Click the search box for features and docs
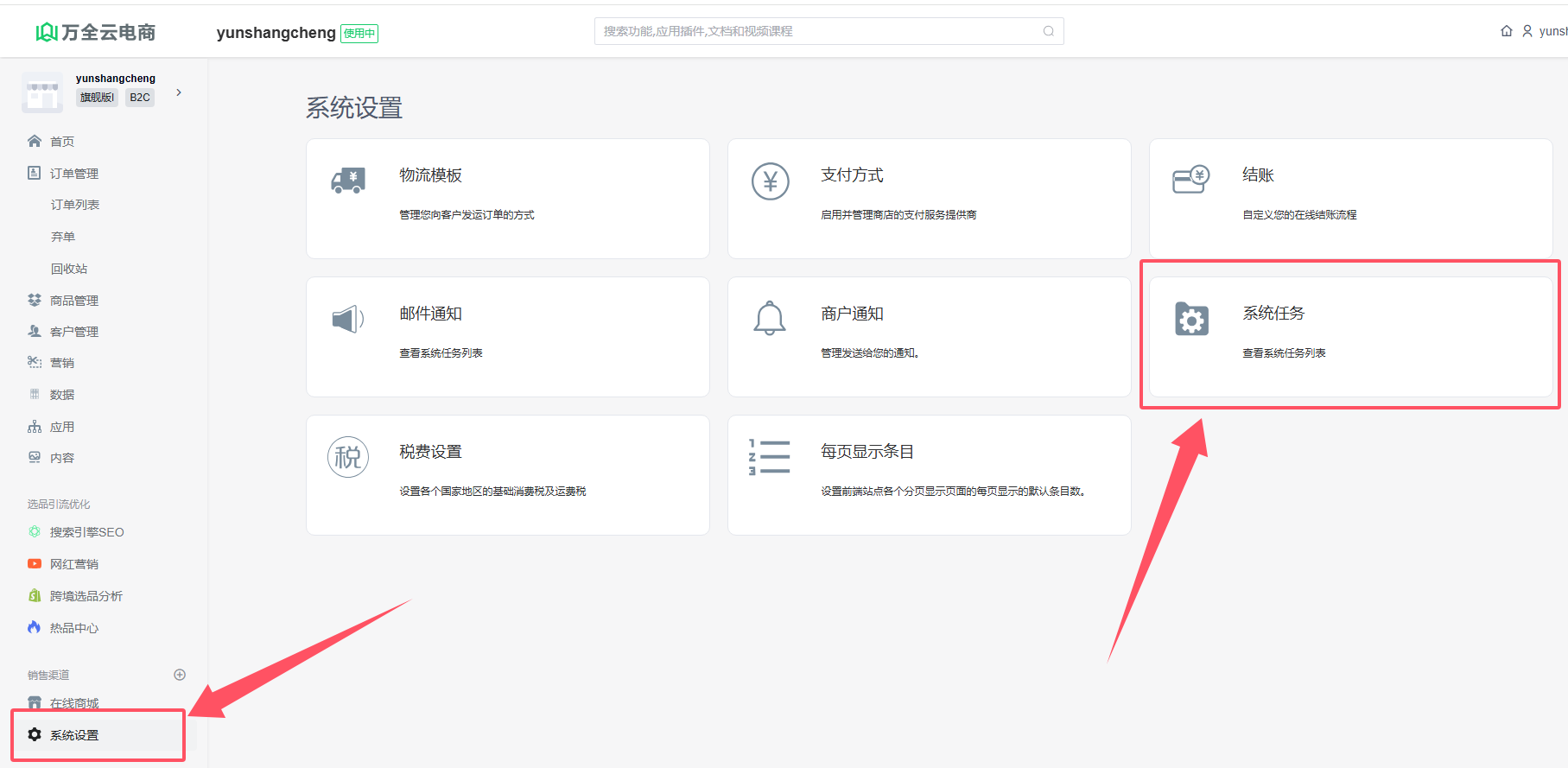 (x=821, y=31)
